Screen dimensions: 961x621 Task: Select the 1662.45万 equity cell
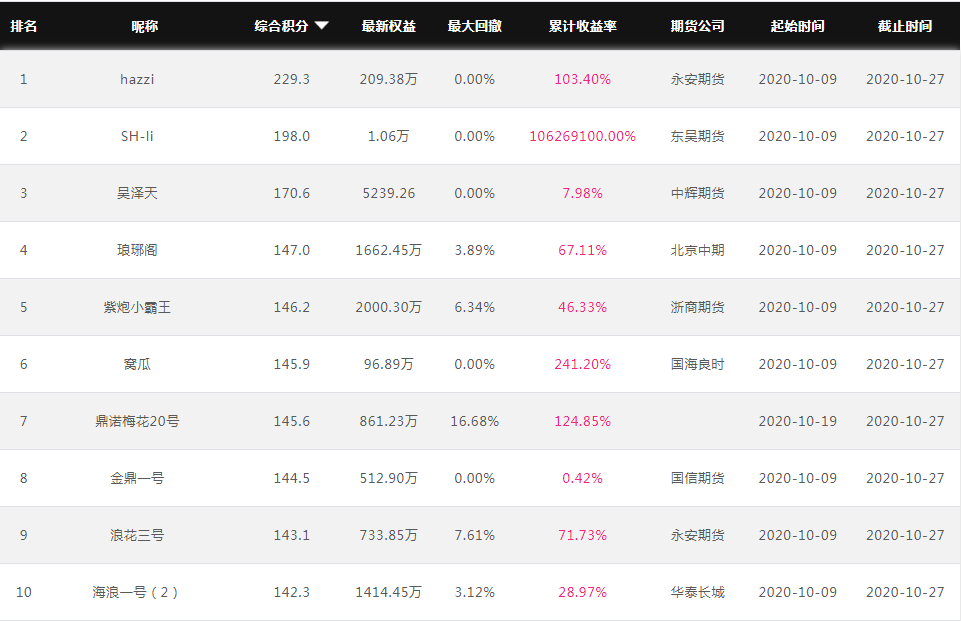coord(389,250)
